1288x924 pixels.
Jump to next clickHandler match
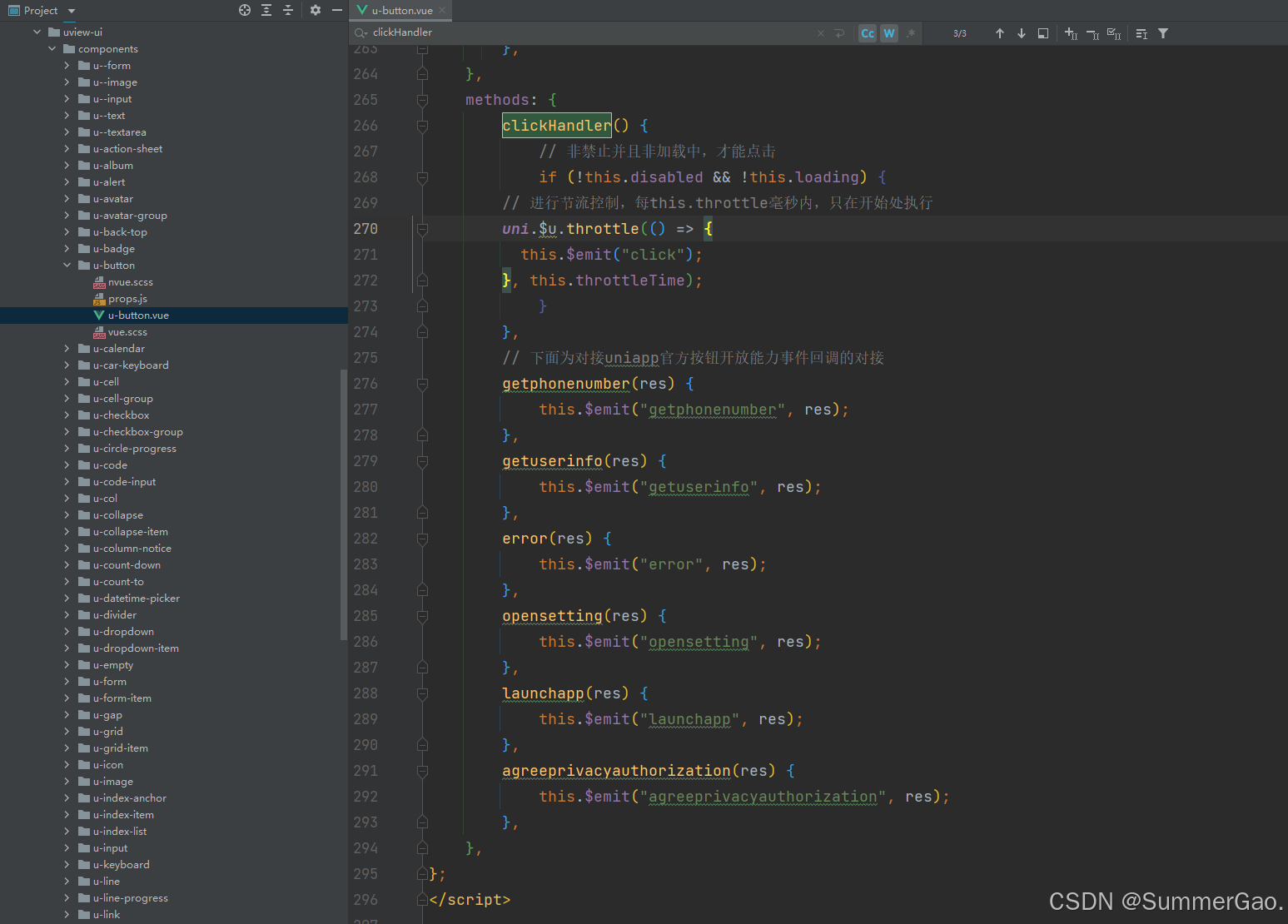pos(1022,32)
